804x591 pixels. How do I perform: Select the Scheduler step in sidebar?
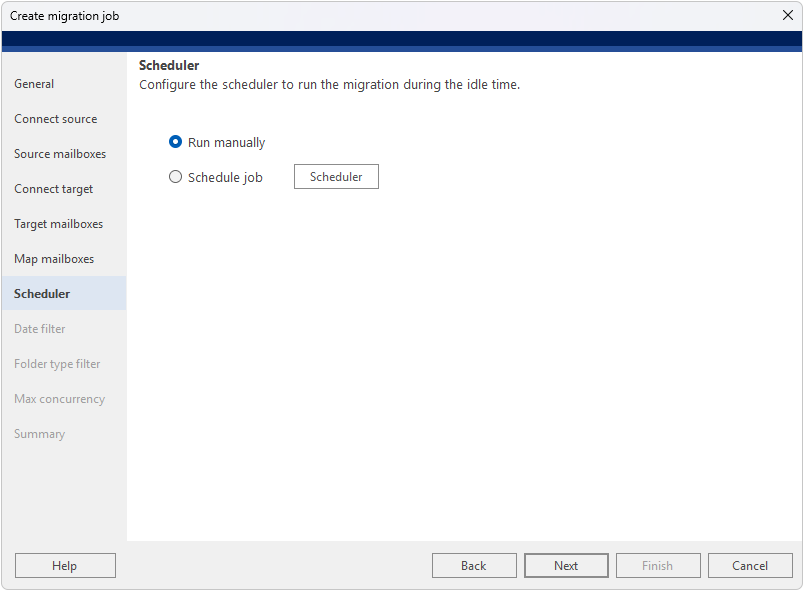click(x=64, y=293)
